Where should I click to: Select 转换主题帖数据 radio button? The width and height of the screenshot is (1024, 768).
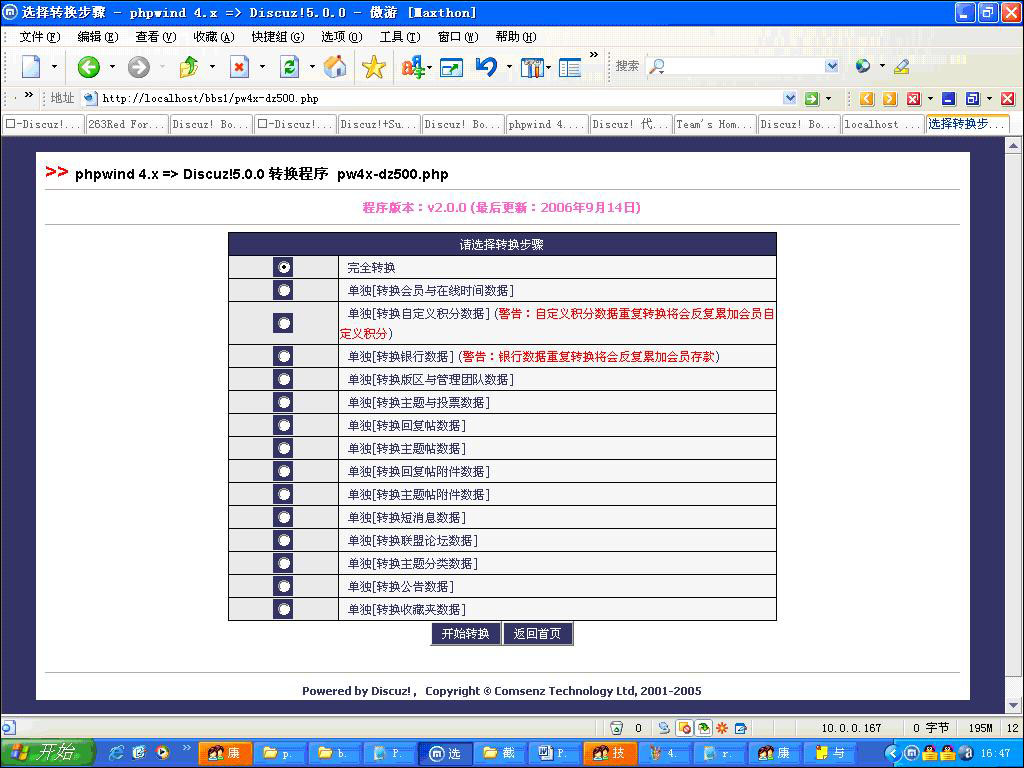point(283,448)
